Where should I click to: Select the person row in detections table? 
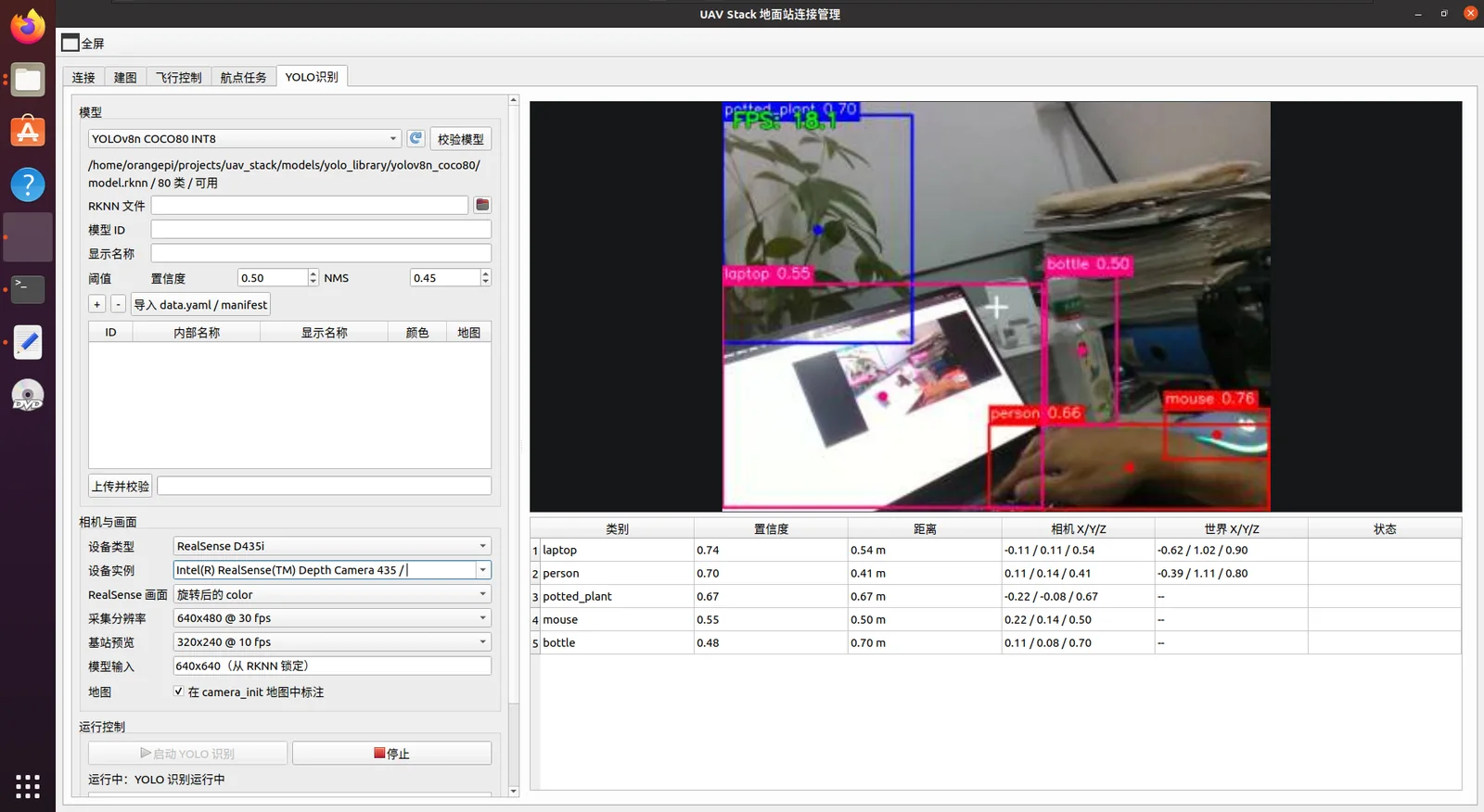[x=996, y=573]
